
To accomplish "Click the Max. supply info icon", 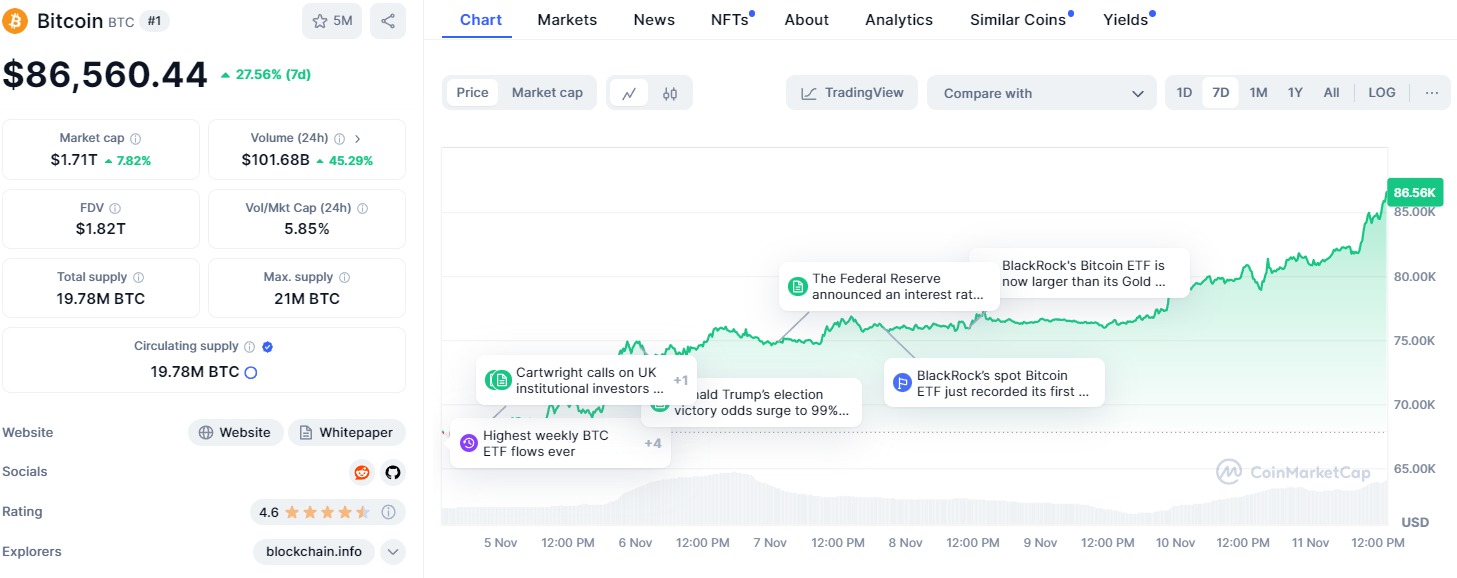I will pos(344,278).
